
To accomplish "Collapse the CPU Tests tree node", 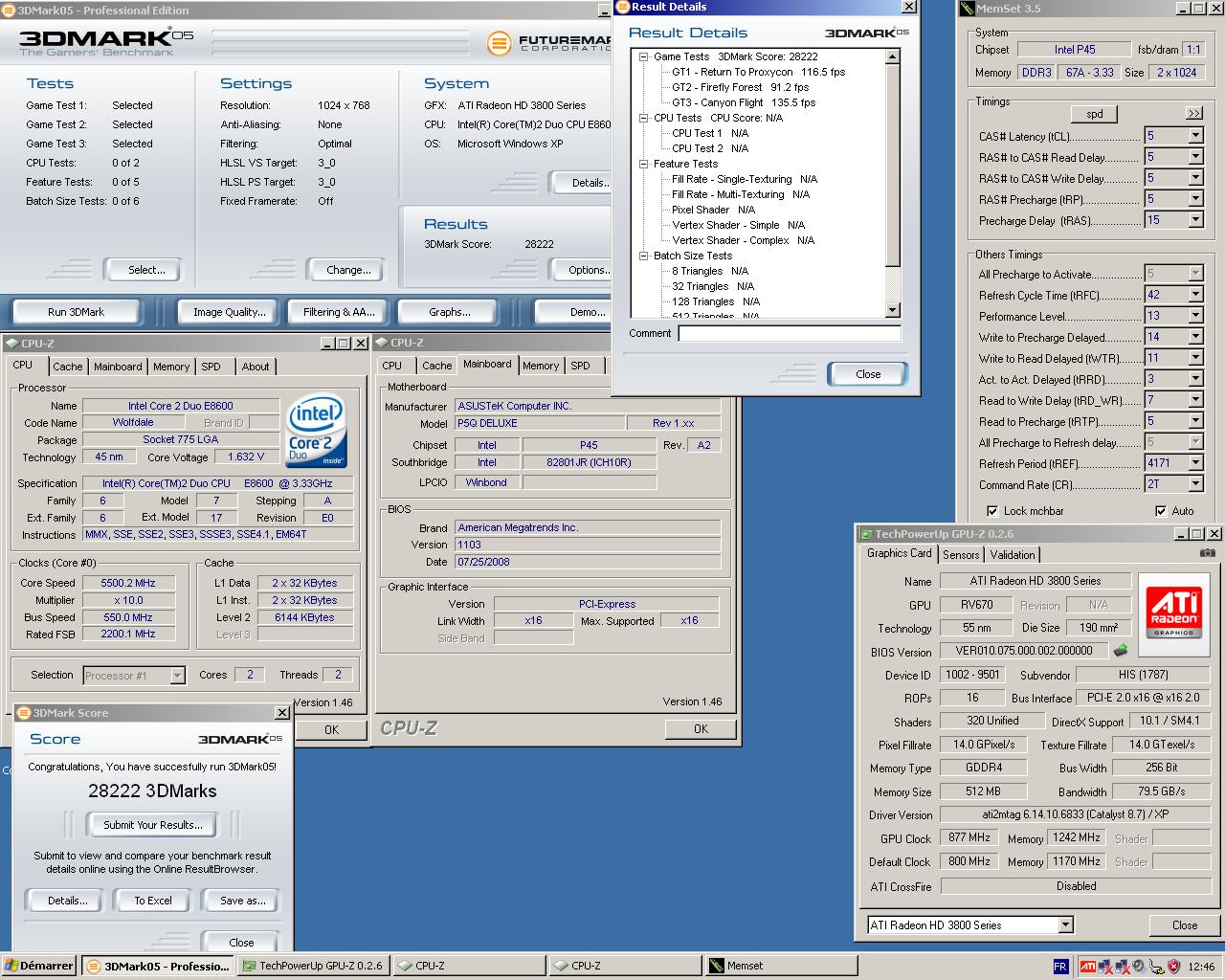I will tap(644, 118).
